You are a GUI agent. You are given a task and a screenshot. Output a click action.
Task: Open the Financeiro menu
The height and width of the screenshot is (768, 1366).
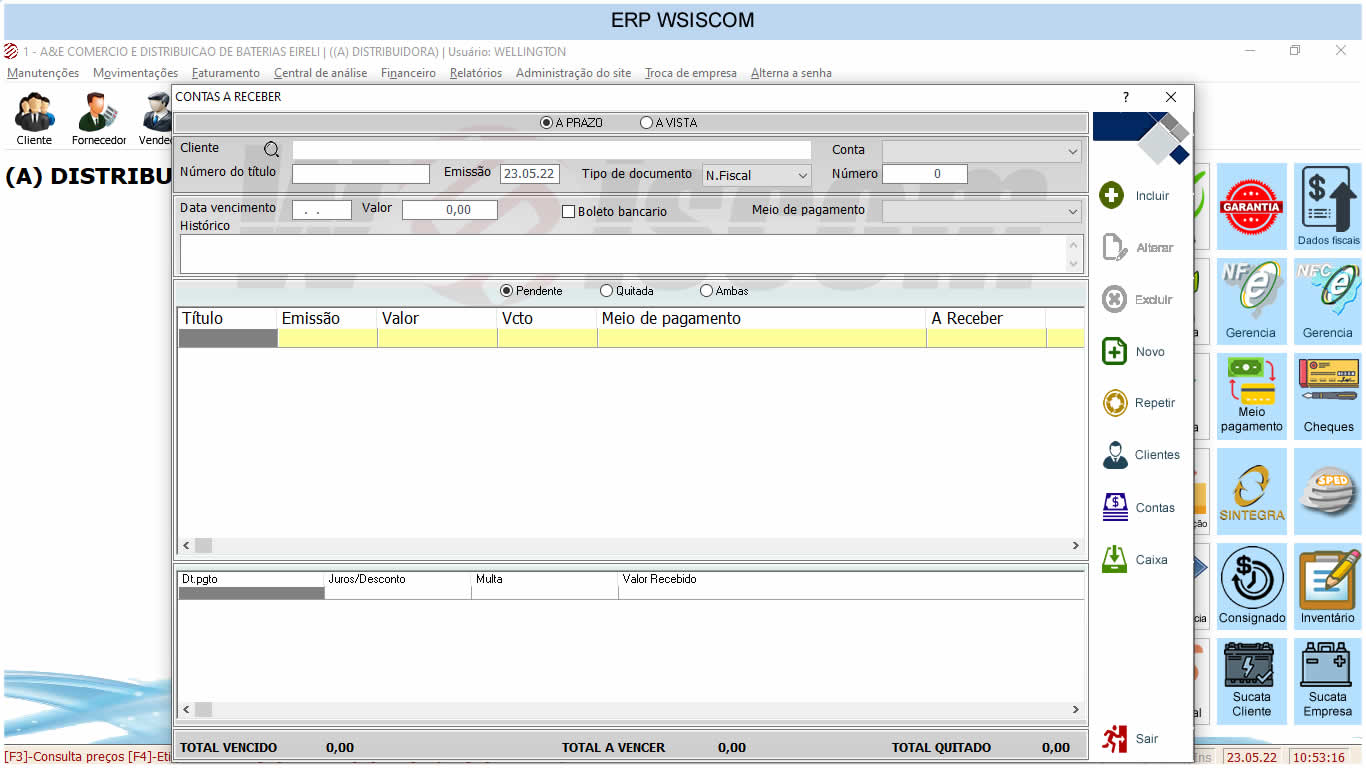(408, 73)
